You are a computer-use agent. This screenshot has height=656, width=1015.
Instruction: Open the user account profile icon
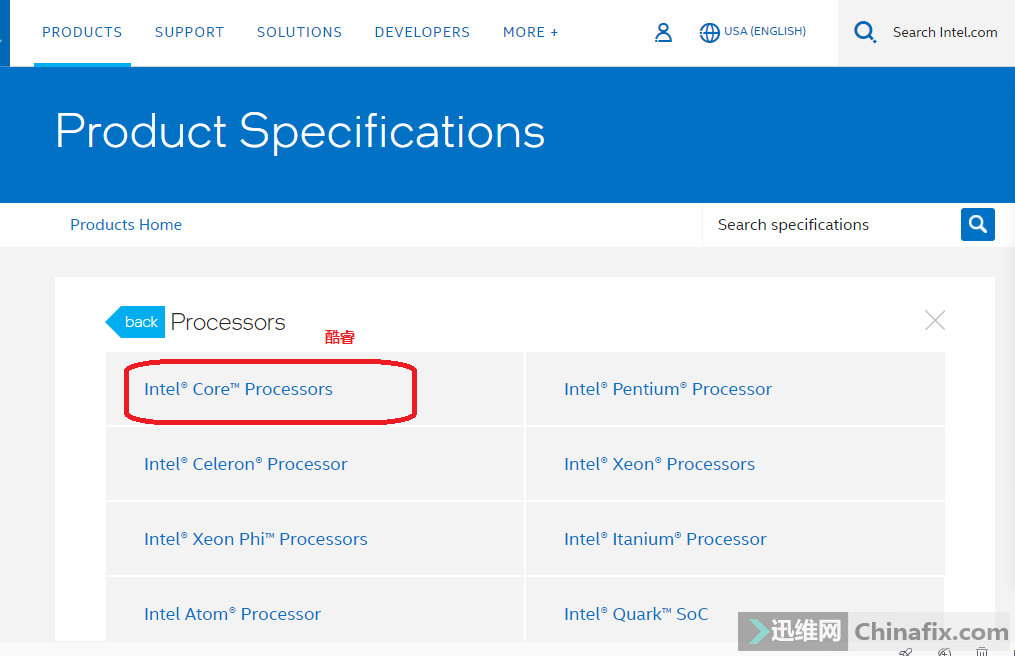tap(663, 32)
